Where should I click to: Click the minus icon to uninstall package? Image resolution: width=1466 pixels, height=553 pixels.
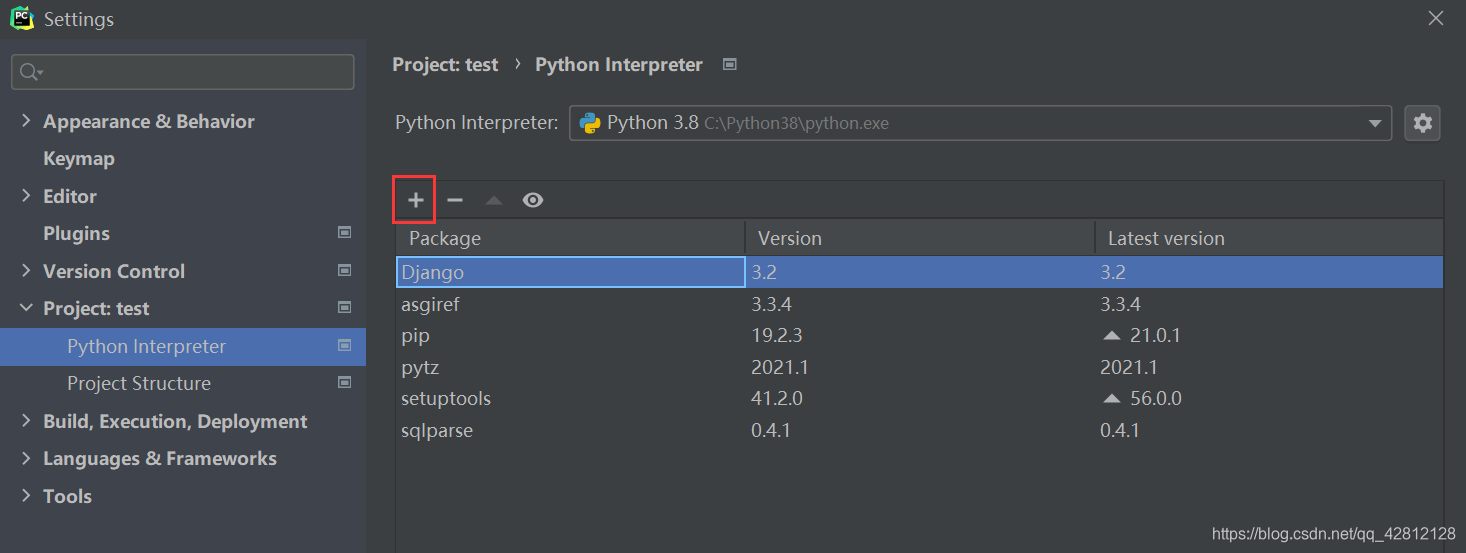(455, 200)
